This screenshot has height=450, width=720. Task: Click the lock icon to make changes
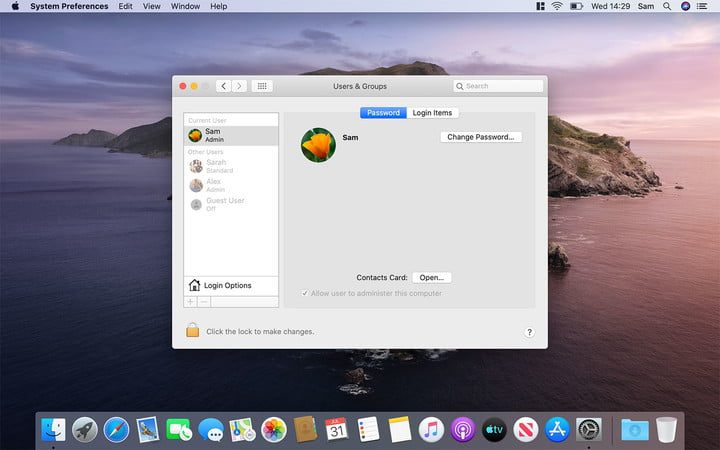pyautogui.click(x=192, y=331)
